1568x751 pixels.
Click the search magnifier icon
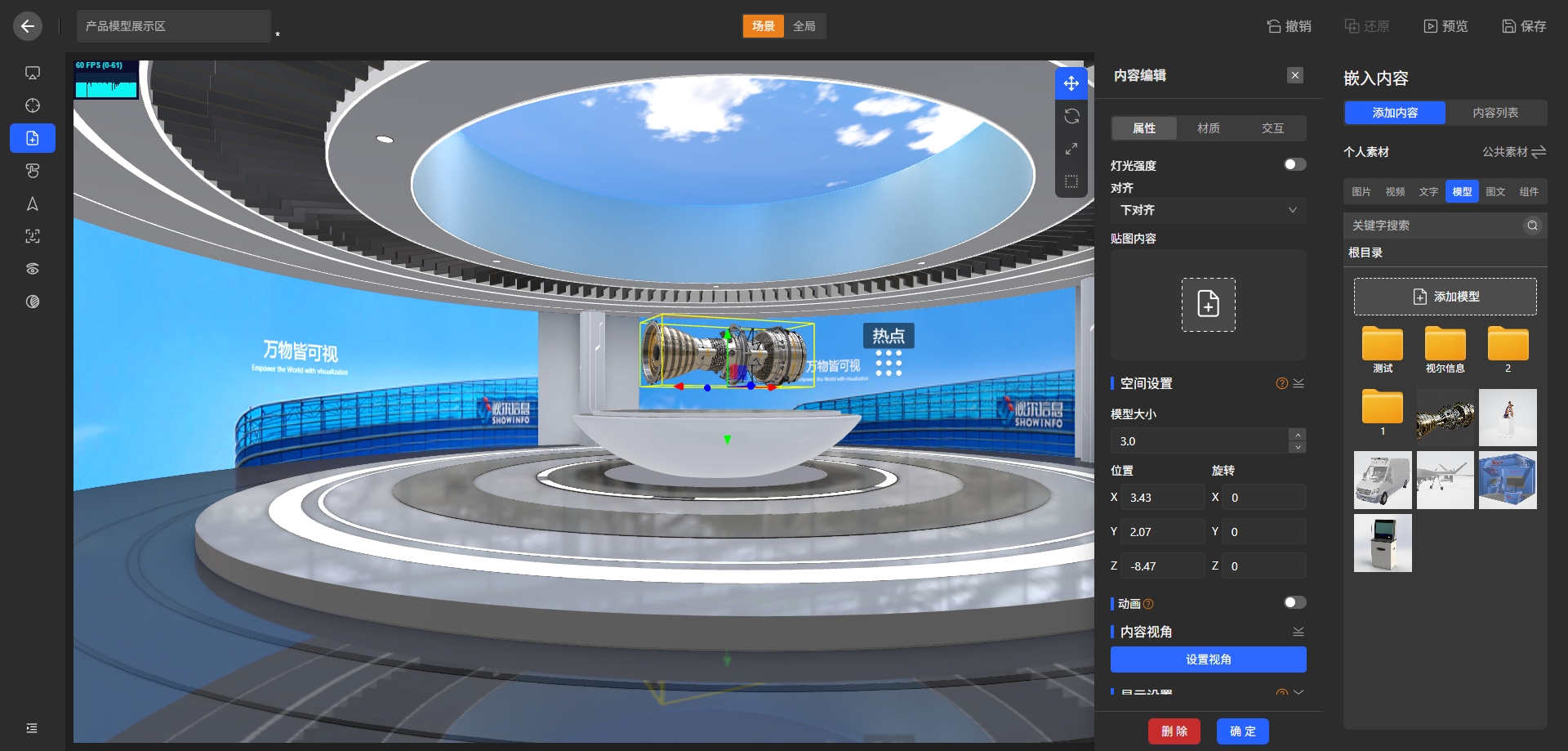[x=1532, y=226]
